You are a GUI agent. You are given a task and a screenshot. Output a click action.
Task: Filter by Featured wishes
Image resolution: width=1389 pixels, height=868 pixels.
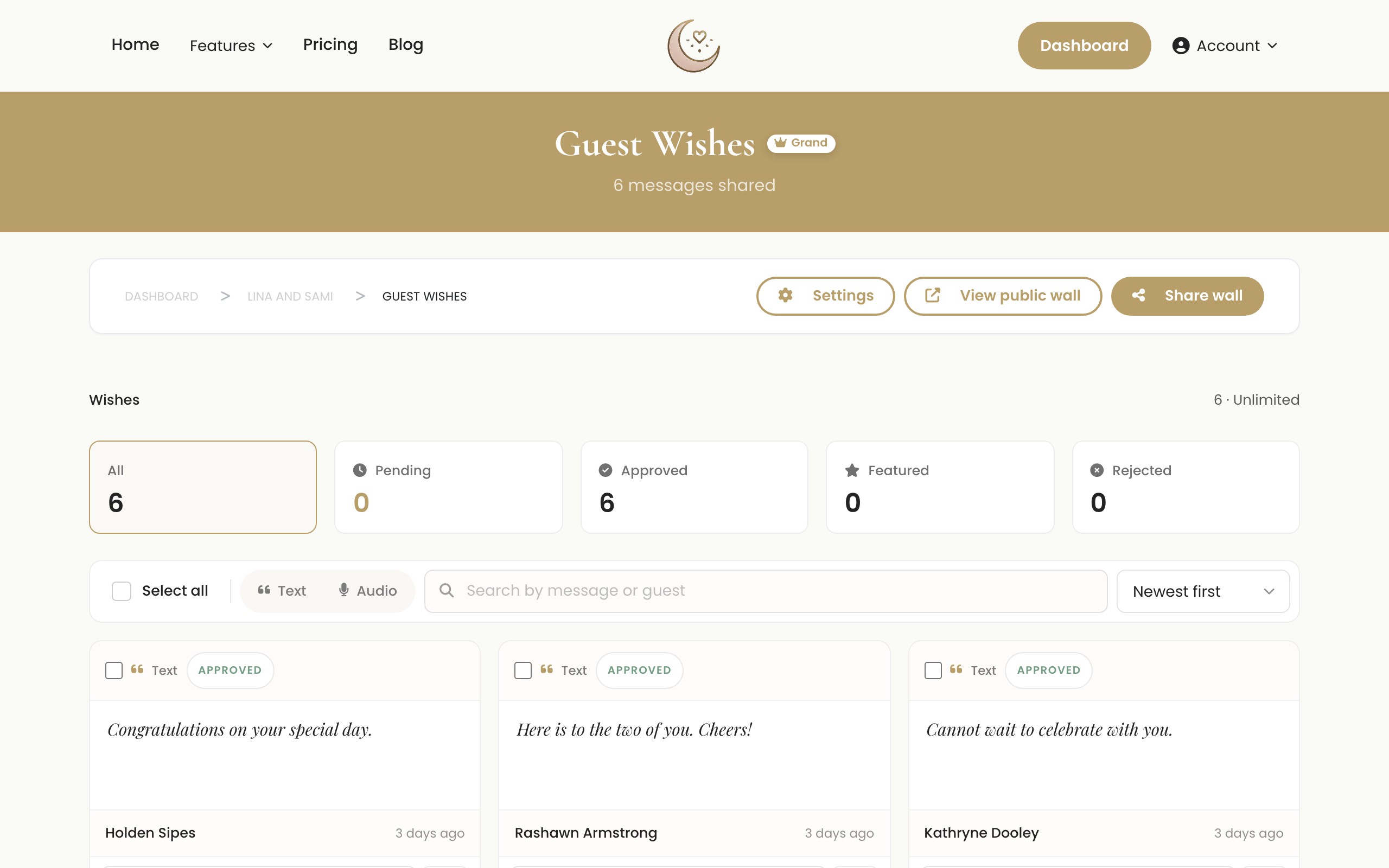click(x=940, y=487)
